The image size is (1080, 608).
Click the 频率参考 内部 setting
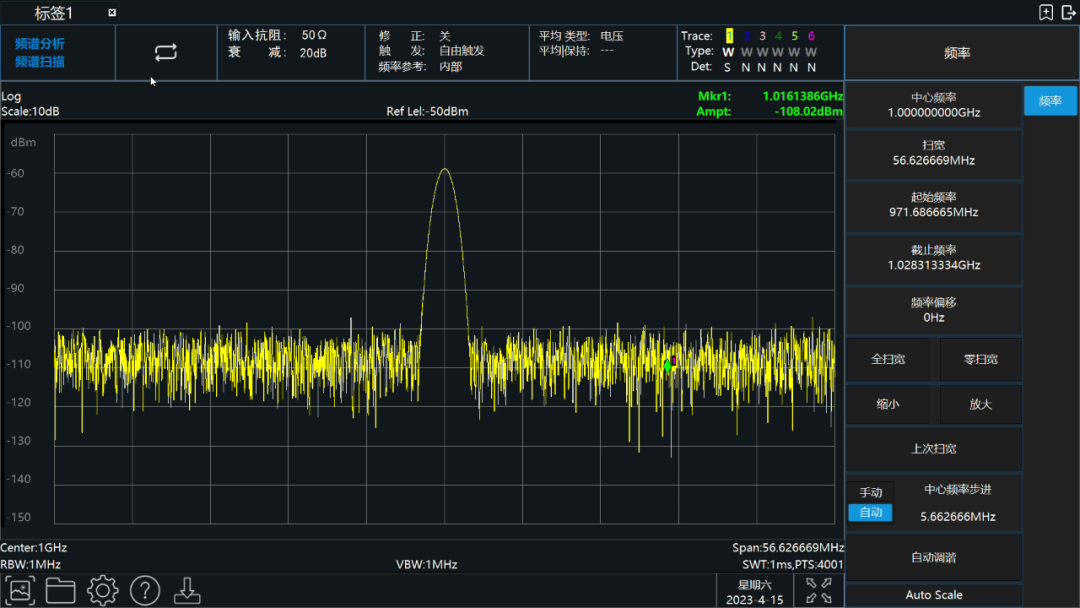(x=420, y=67)
